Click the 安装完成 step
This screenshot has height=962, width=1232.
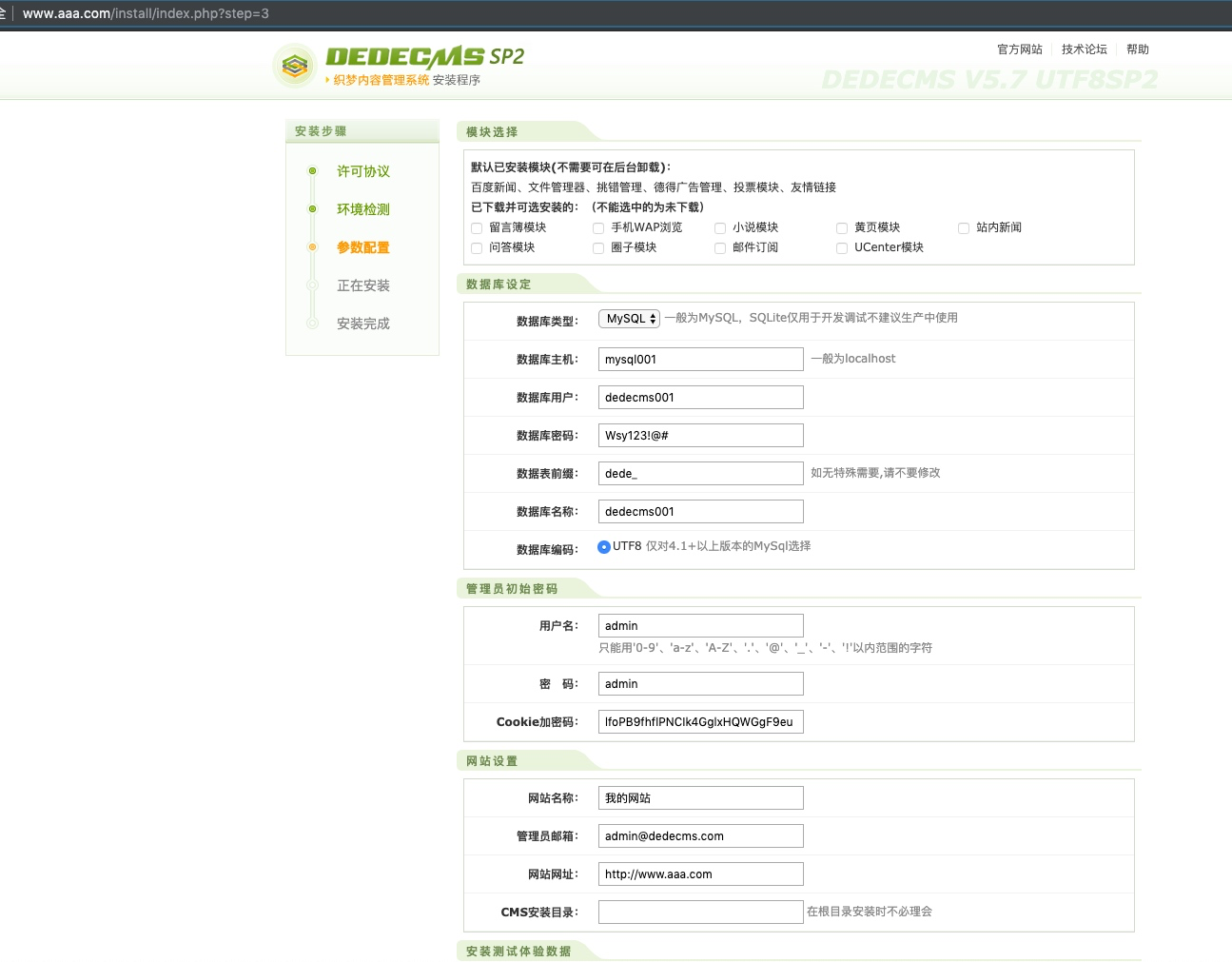pyautogui.click(x=363, y=324)
